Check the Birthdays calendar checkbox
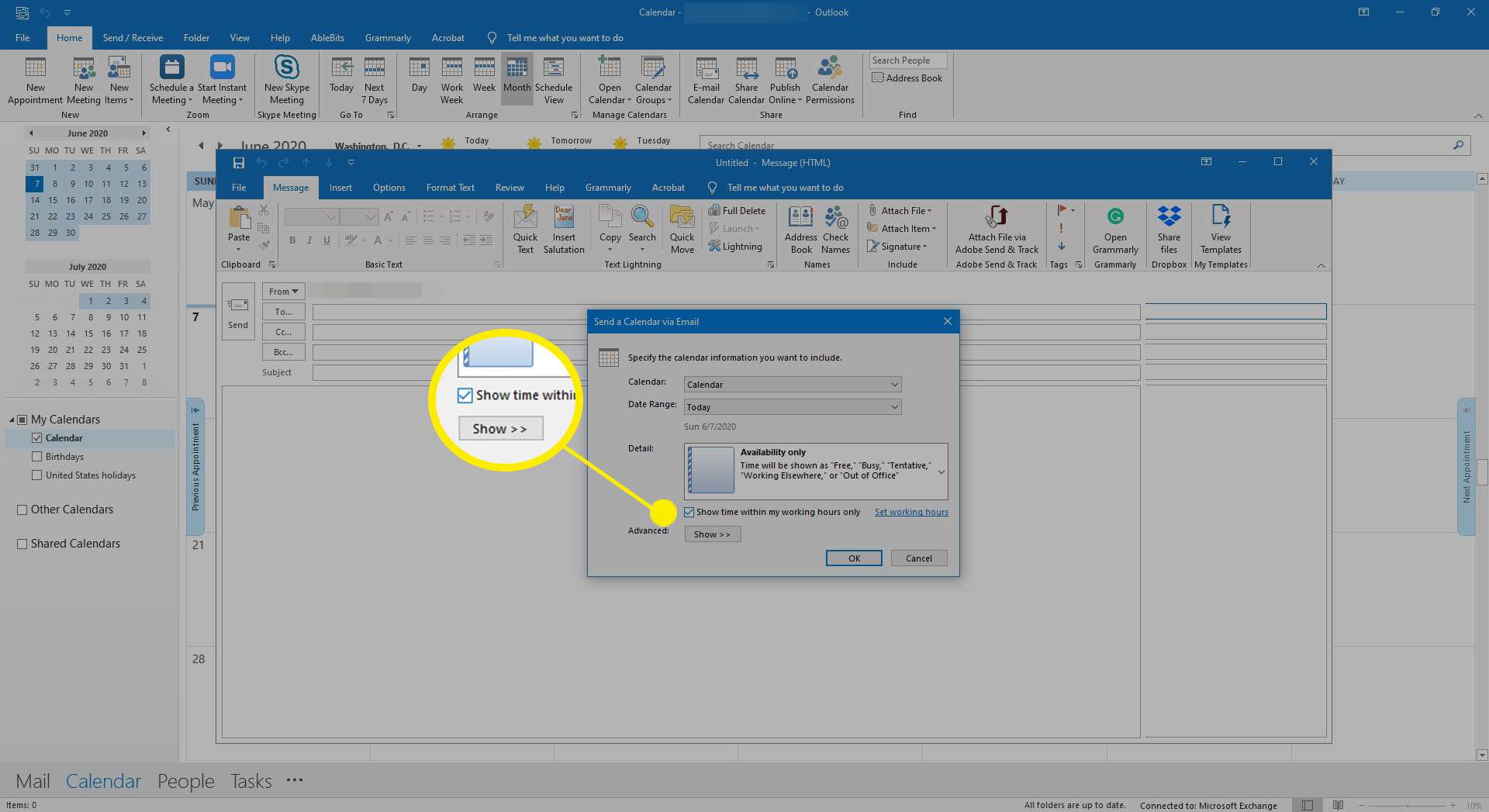The image size is (1489, 812). (x=36, y=457)
